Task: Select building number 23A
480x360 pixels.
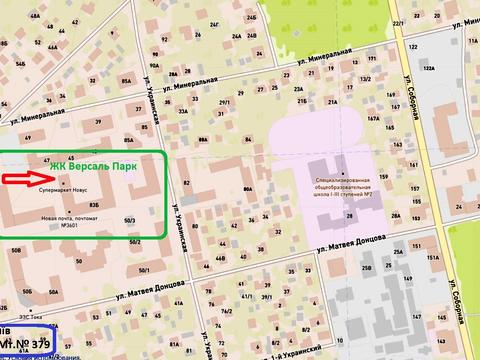Action: (298, 89)
